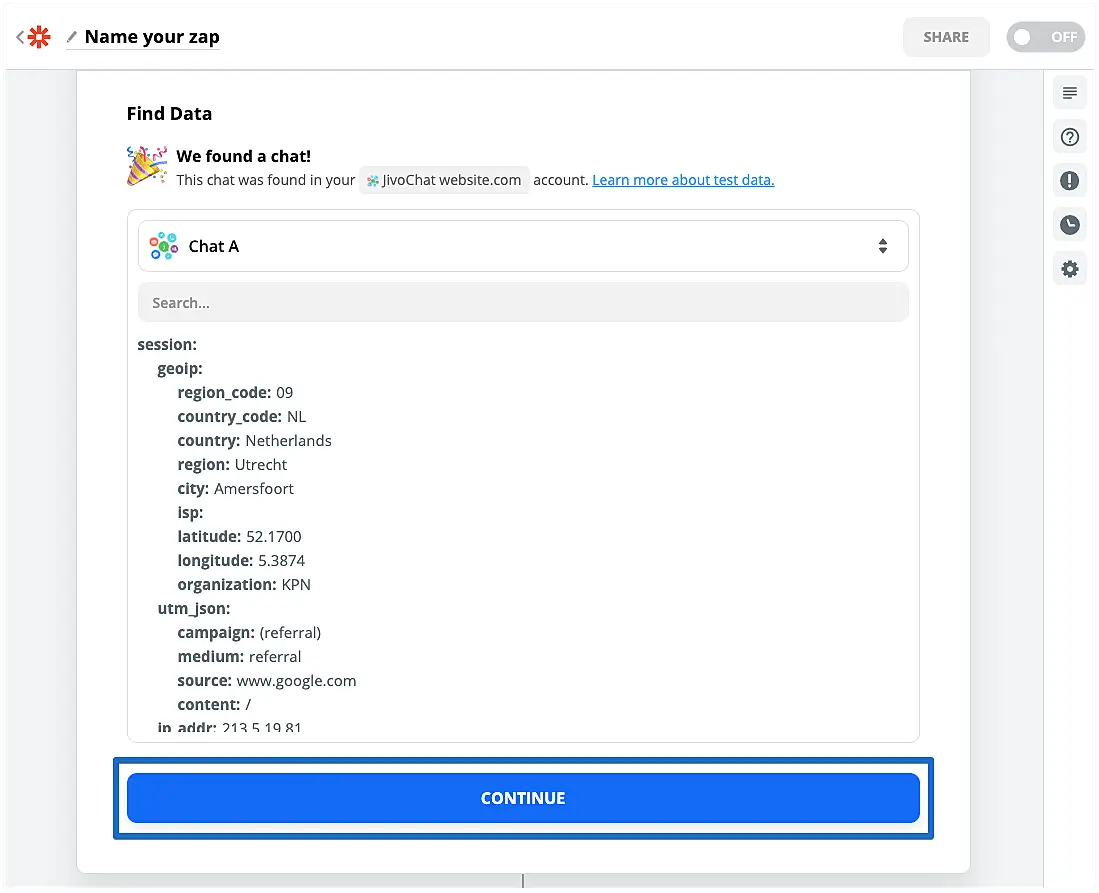Click the pencil edit icon by zap name
1099x893 pixels.
[x=71, y=37]
